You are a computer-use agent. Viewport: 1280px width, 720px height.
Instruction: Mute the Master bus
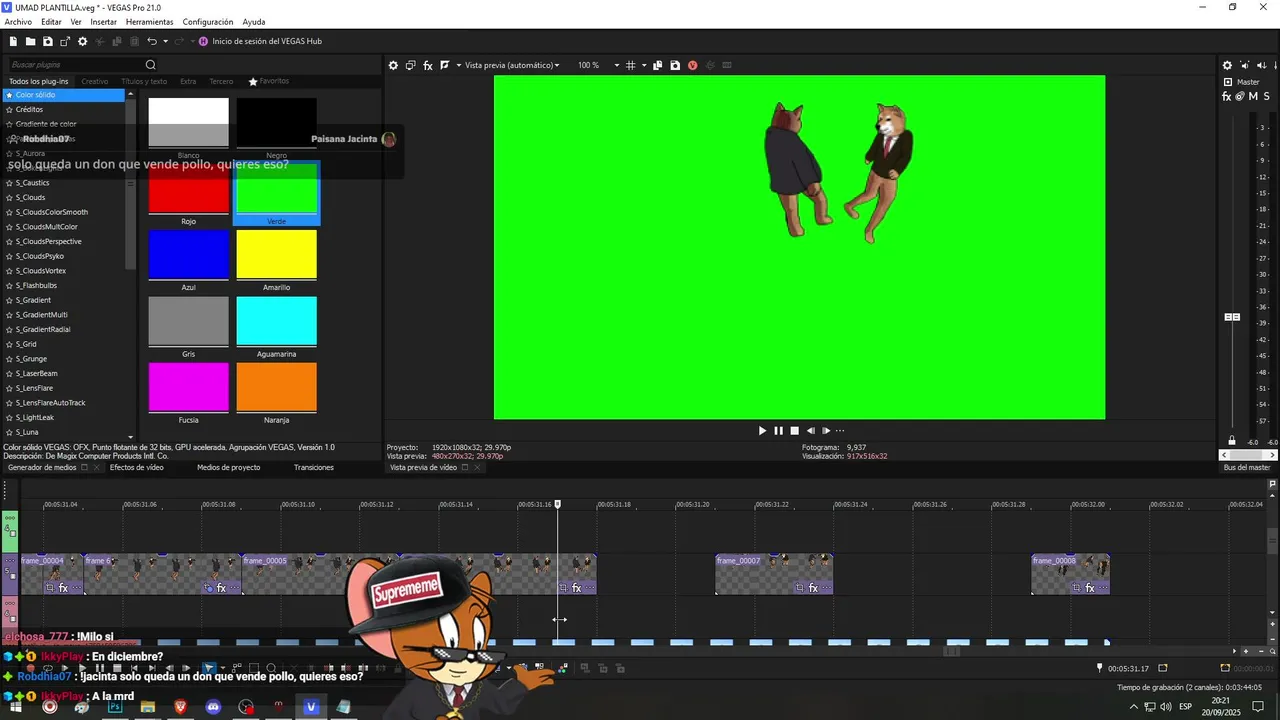1253,96
